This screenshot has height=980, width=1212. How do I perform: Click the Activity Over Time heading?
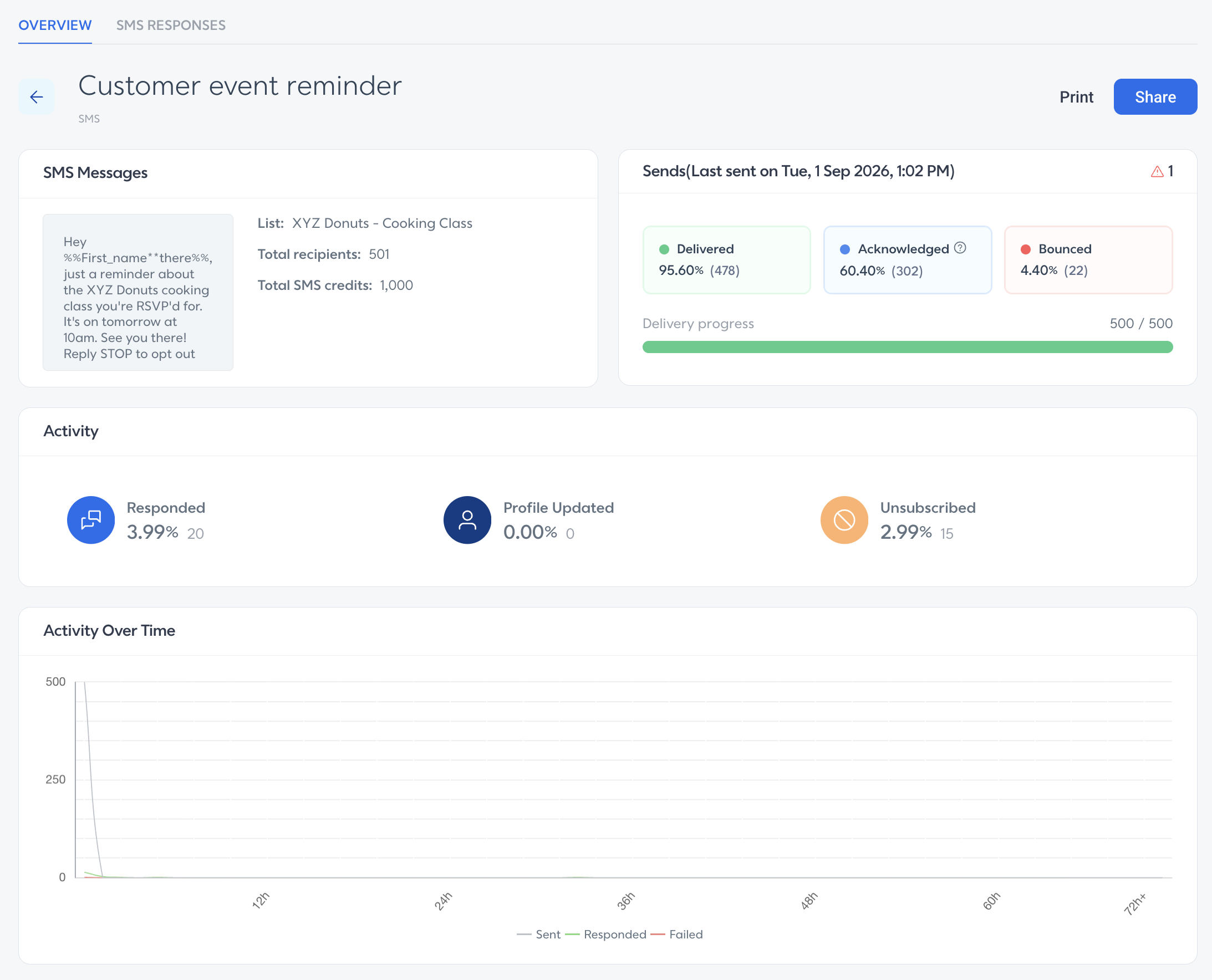(110, 631)
